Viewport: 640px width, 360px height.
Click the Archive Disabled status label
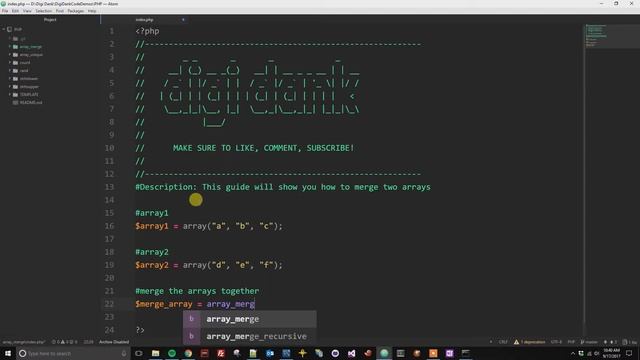(114, 342)
